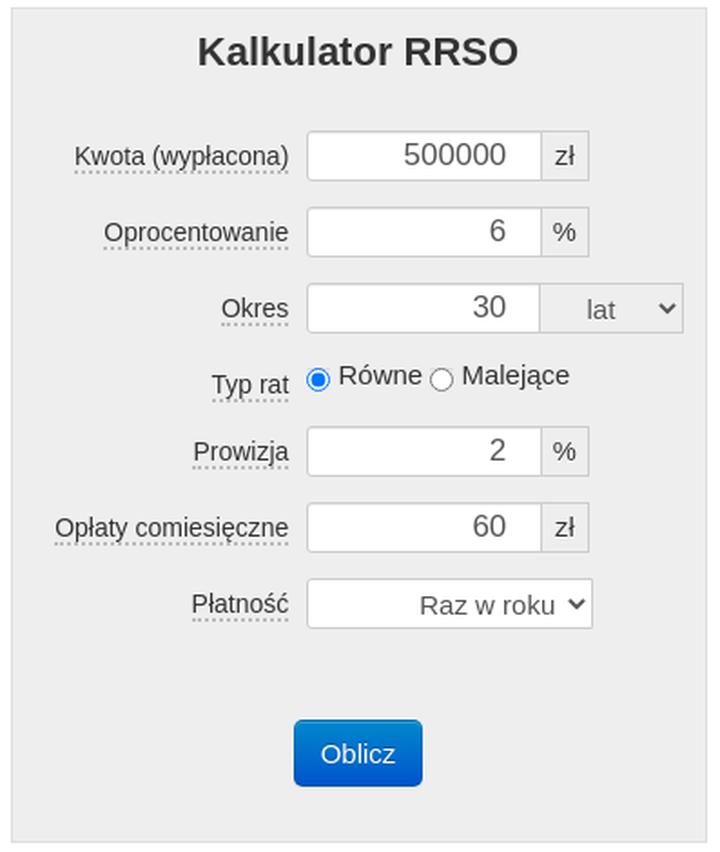
Task: Click the dotted Prowizja label
Action: (242, 452)
